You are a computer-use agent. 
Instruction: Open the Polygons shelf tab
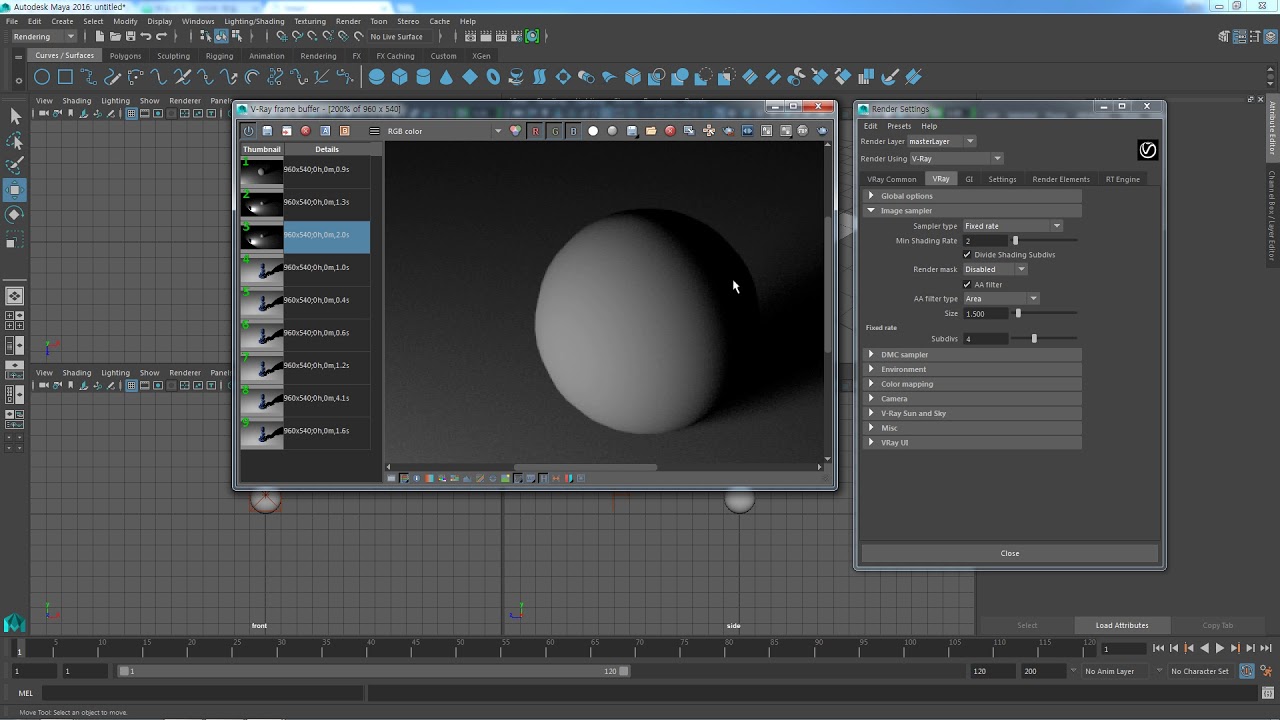(125, 56)
